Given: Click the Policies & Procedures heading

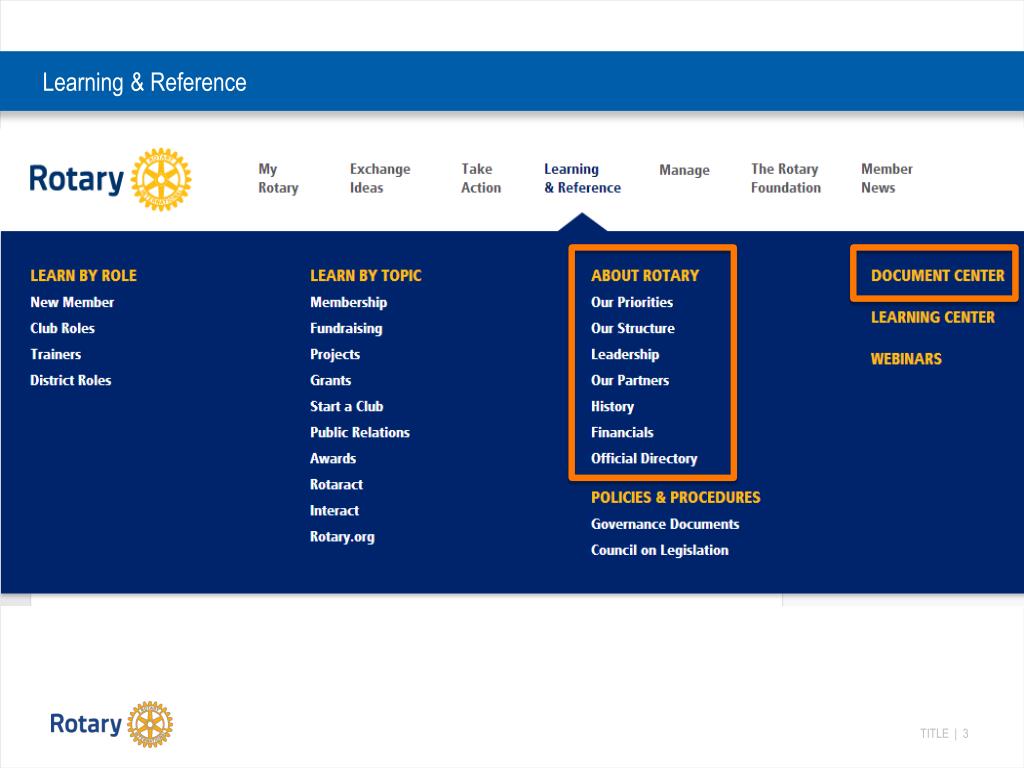Looking at the screenshot, I should (676, 498).
